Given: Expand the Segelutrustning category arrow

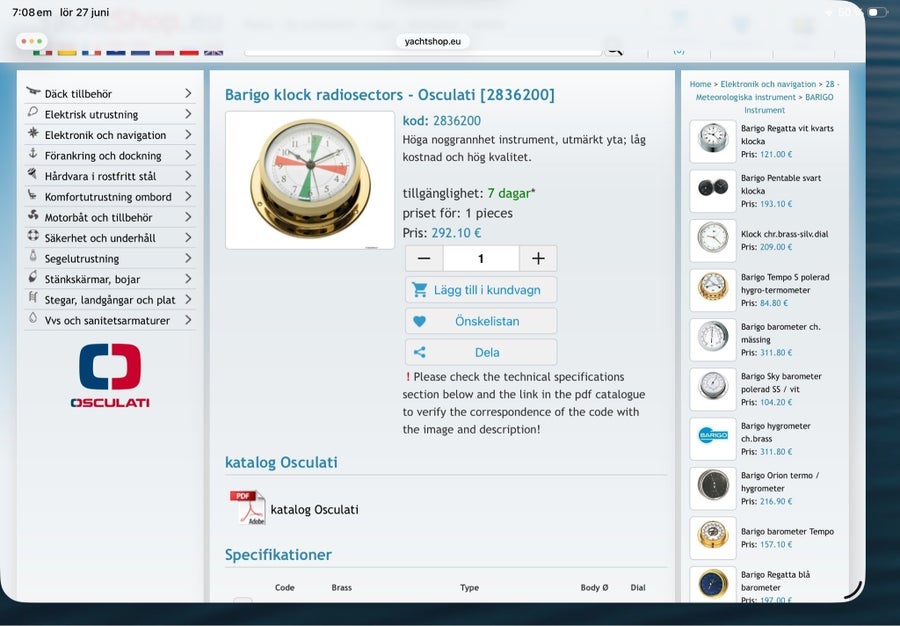Looking at the screenshot, I should pos(188,258).
